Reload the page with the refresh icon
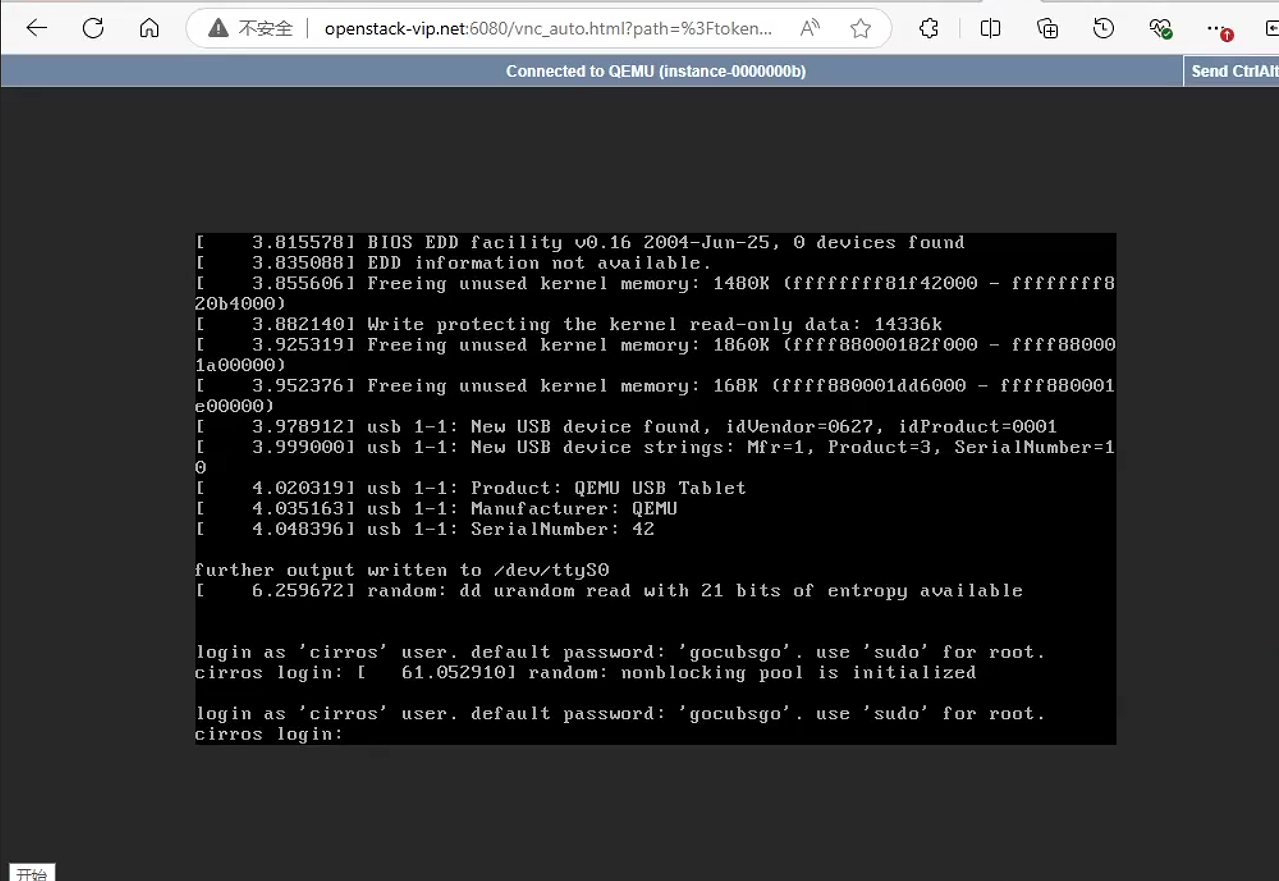 click(93, 29)
